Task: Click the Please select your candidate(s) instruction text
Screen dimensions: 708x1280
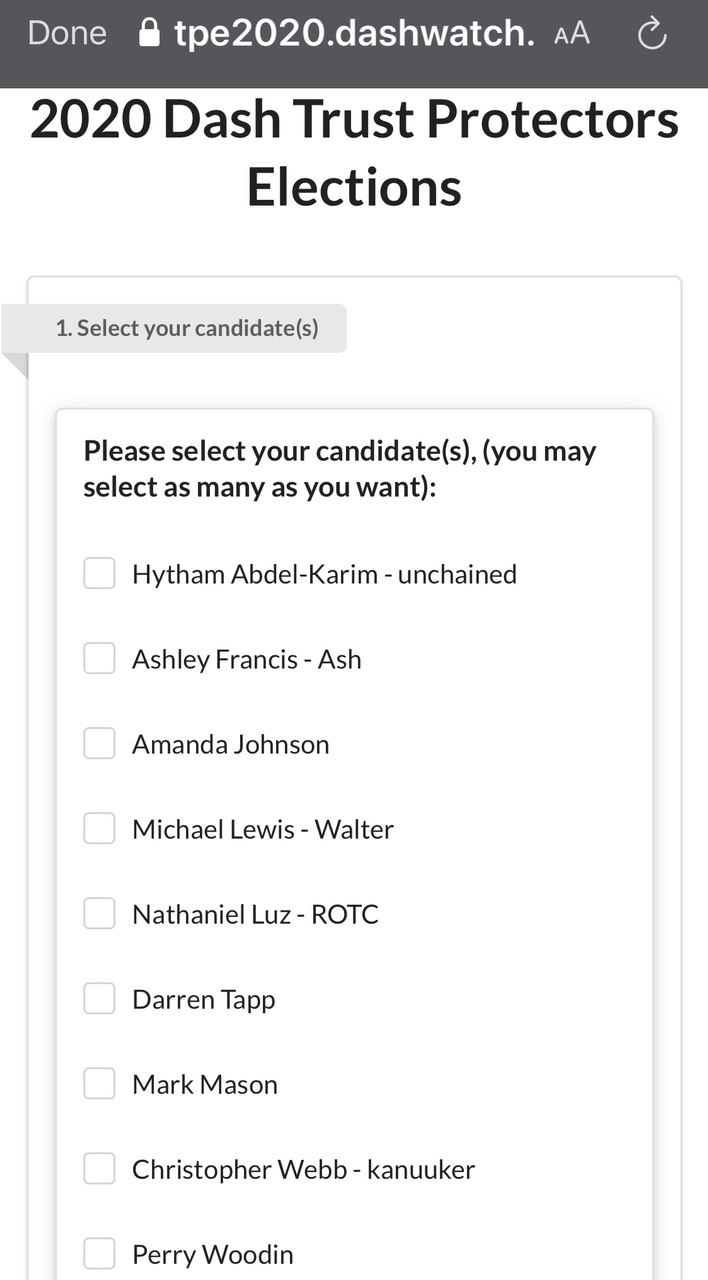Action: [x=339, y=470]
